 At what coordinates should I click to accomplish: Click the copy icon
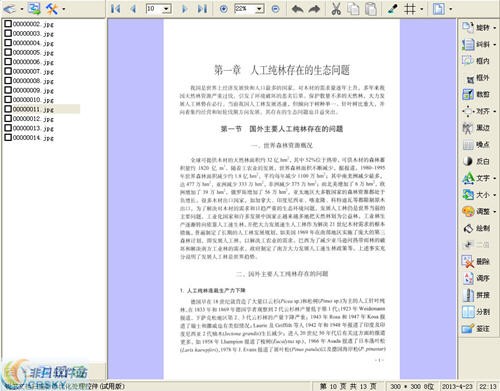[353, 9]
